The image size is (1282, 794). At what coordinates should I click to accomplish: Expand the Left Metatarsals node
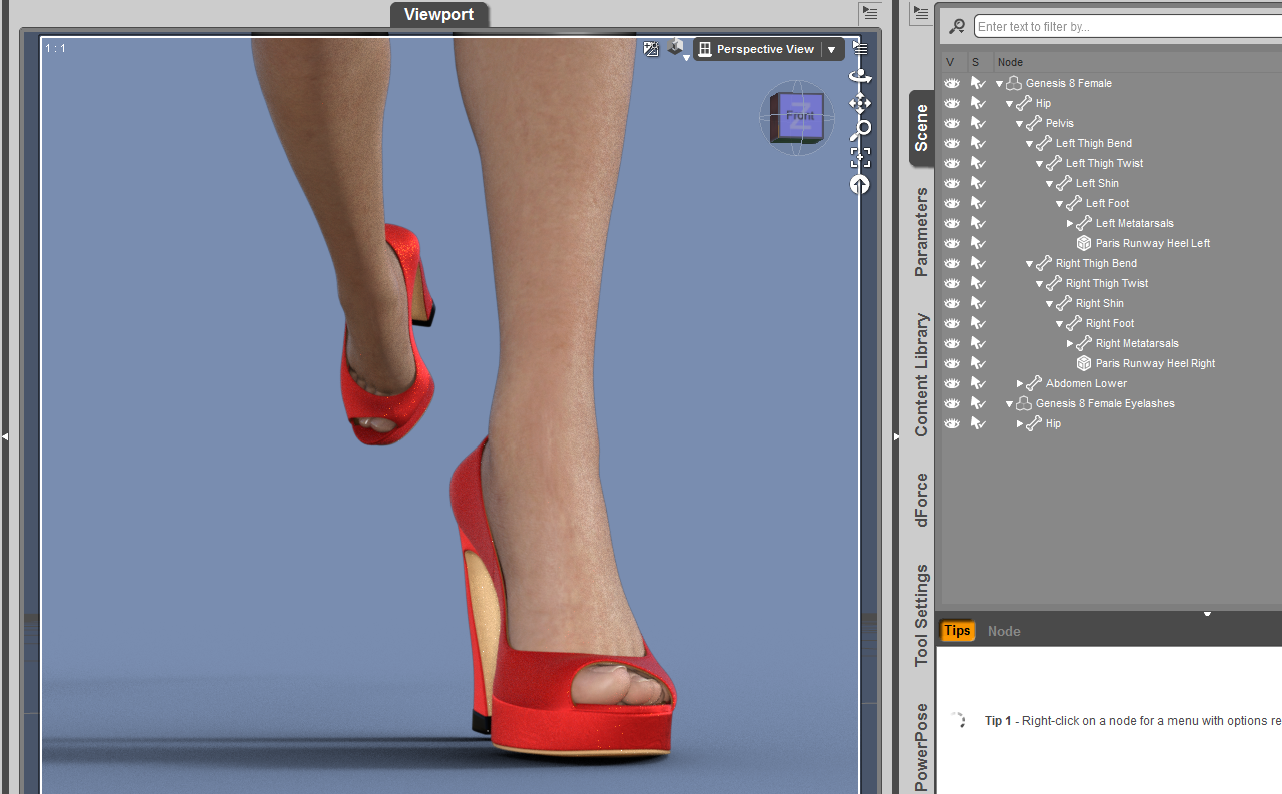pyautogui.click(x=1070, y=223)
